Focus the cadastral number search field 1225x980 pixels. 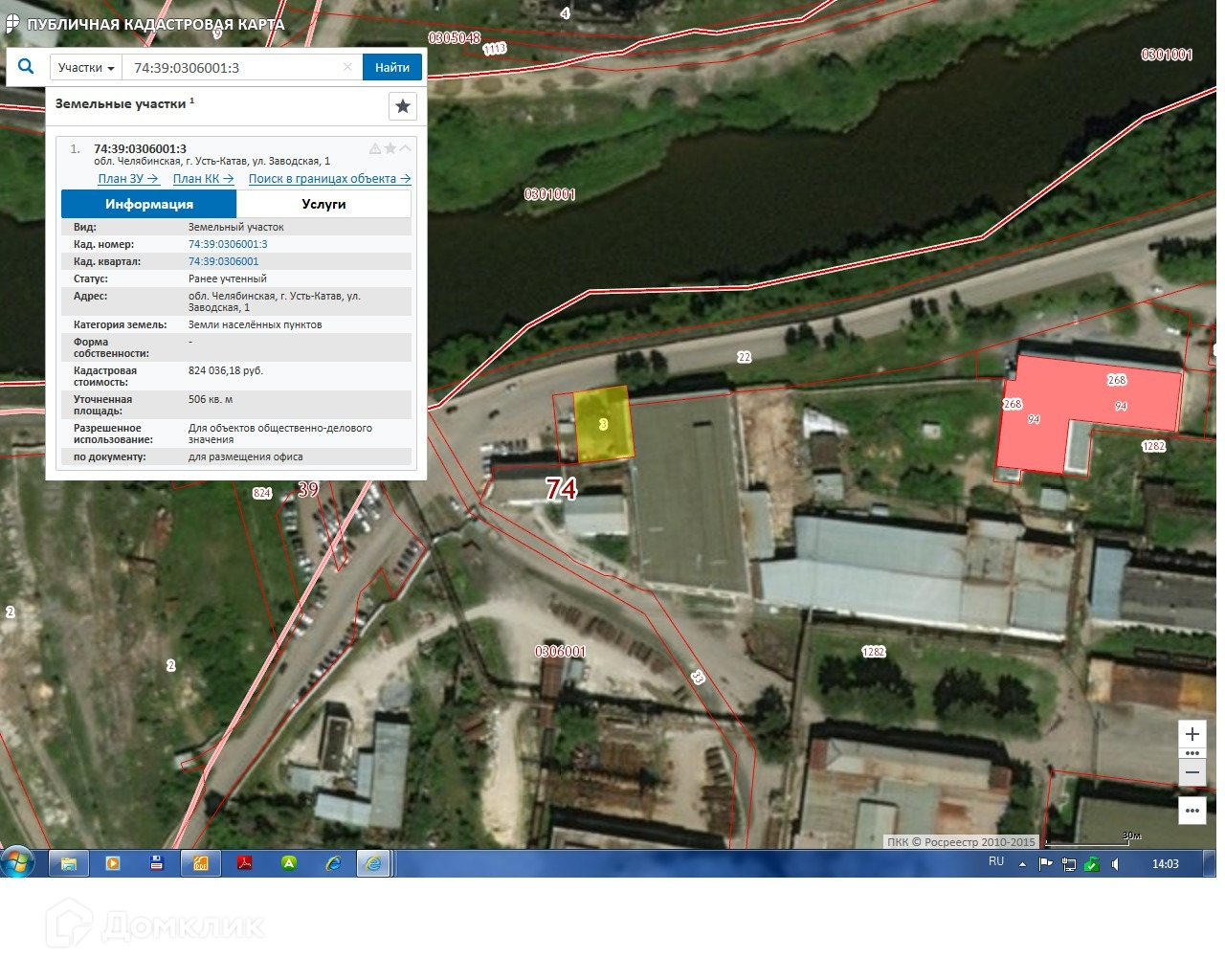point(234,68)
